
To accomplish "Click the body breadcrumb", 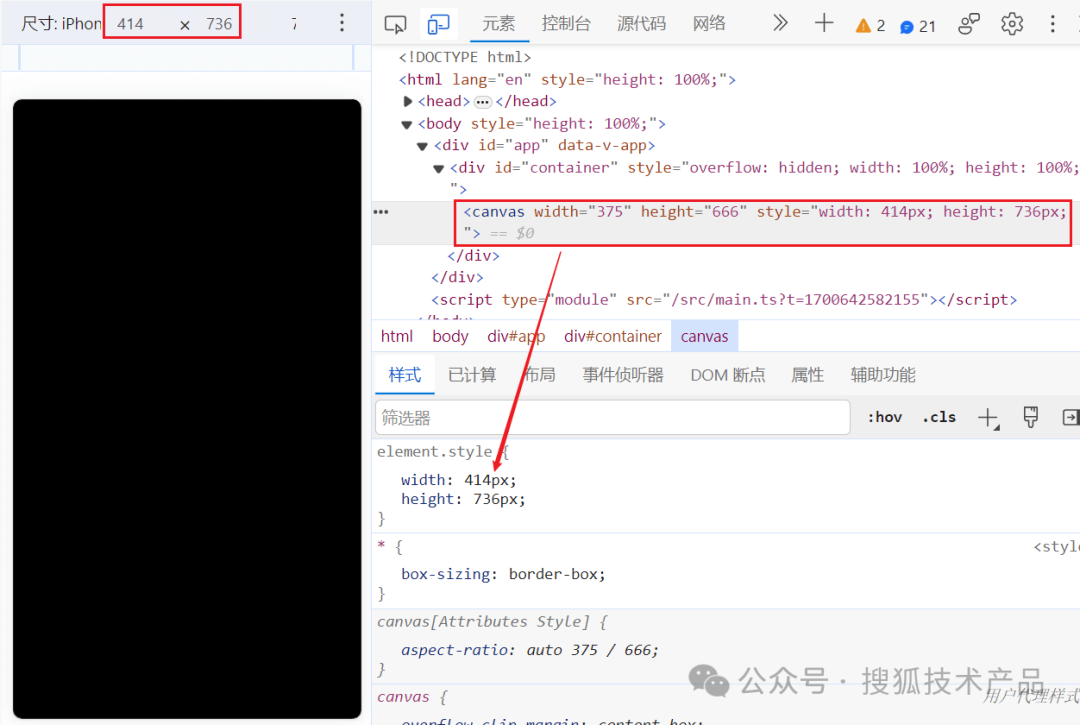I will tap(450, 337).
